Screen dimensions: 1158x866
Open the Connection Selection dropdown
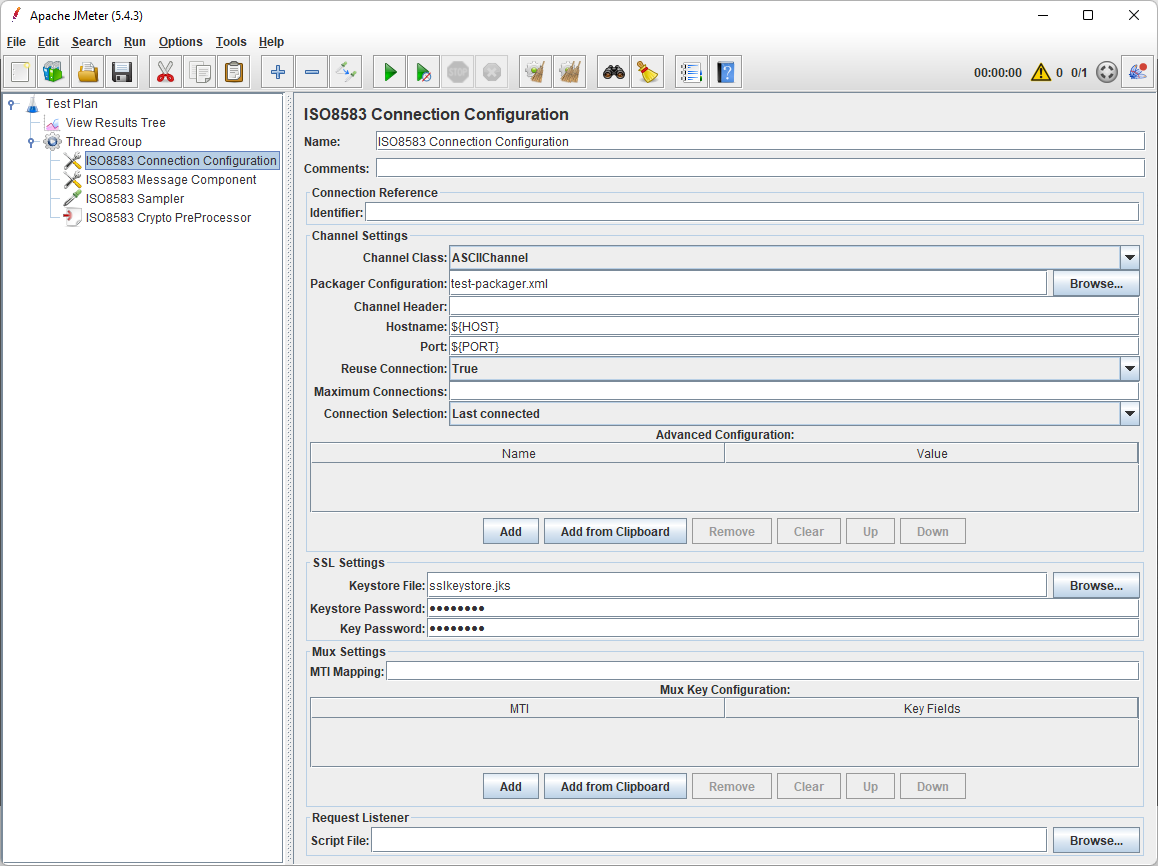[1129, 413]
